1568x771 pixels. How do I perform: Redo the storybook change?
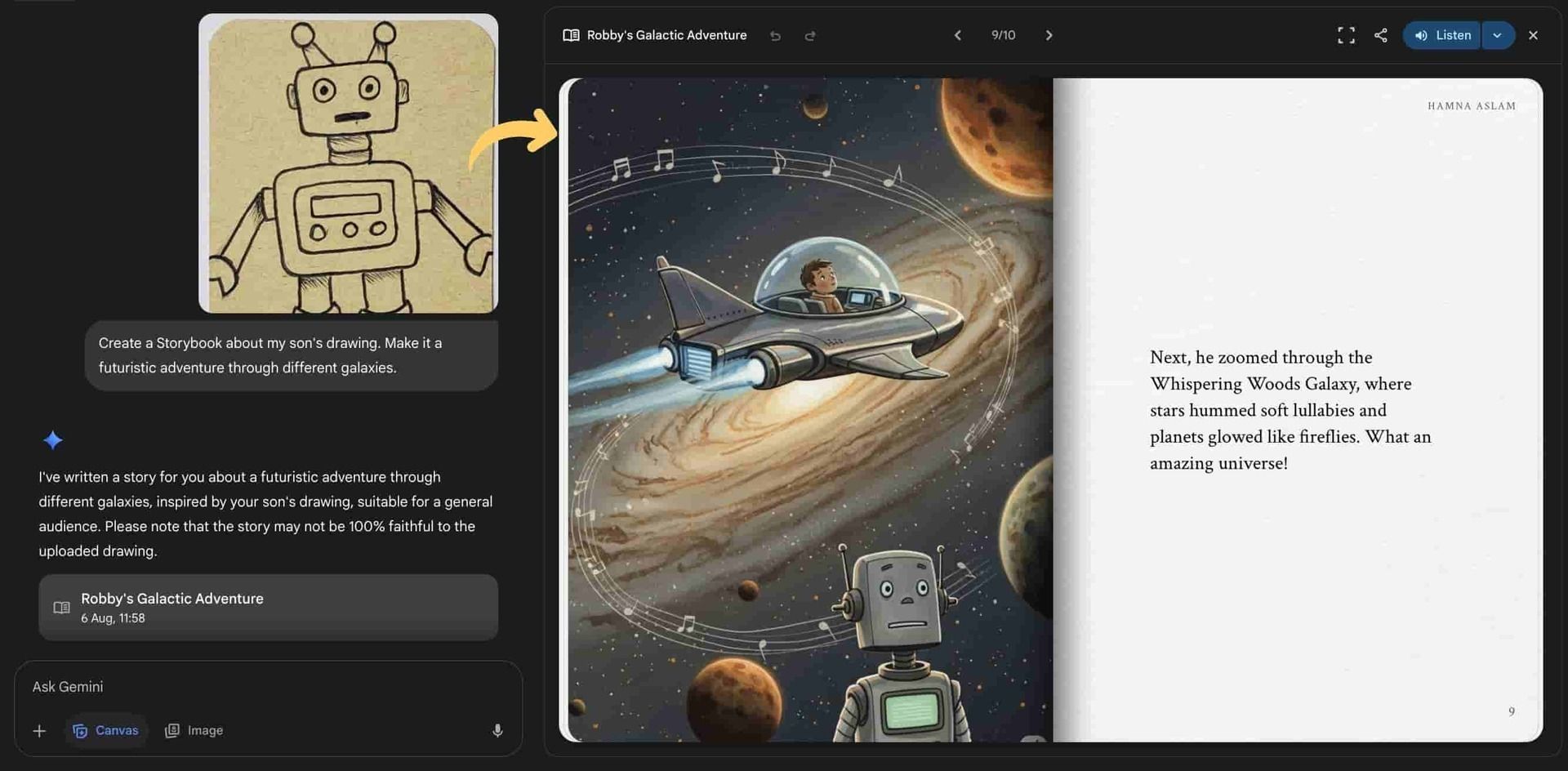coord(809,36)
